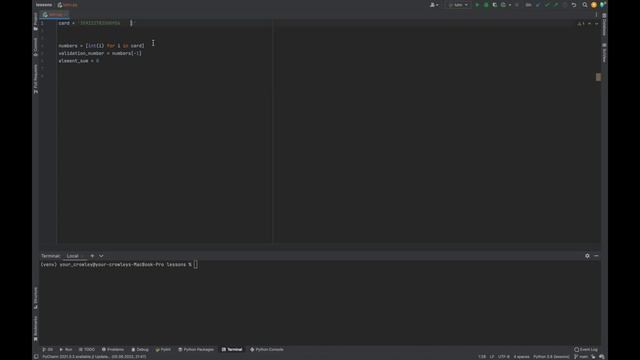Open the user account icon in toolbar
This screenshot has height=360, width=640.
(434, 5)
